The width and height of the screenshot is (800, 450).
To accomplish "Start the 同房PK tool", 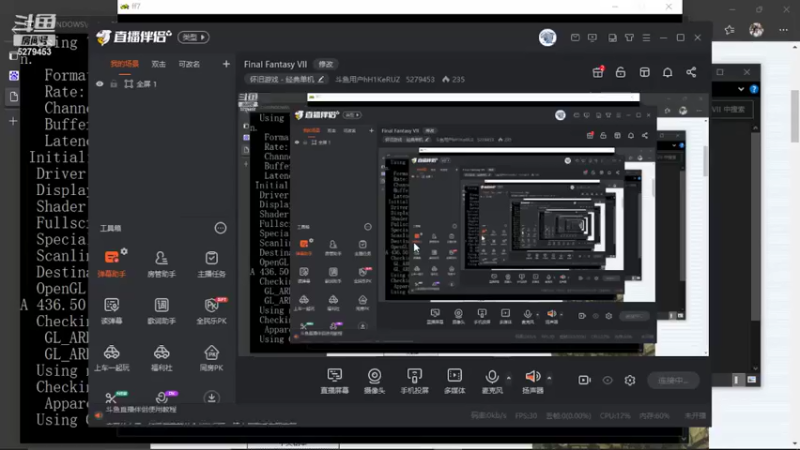I will tap(211, 358).
